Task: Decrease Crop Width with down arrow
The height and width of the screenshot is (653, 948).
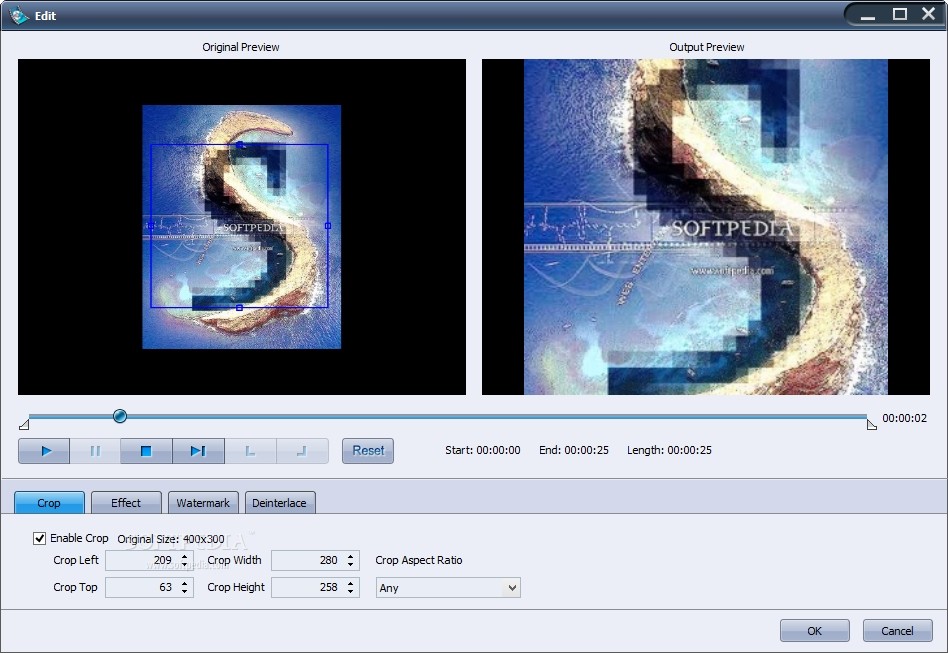Action: pos(351,565)
